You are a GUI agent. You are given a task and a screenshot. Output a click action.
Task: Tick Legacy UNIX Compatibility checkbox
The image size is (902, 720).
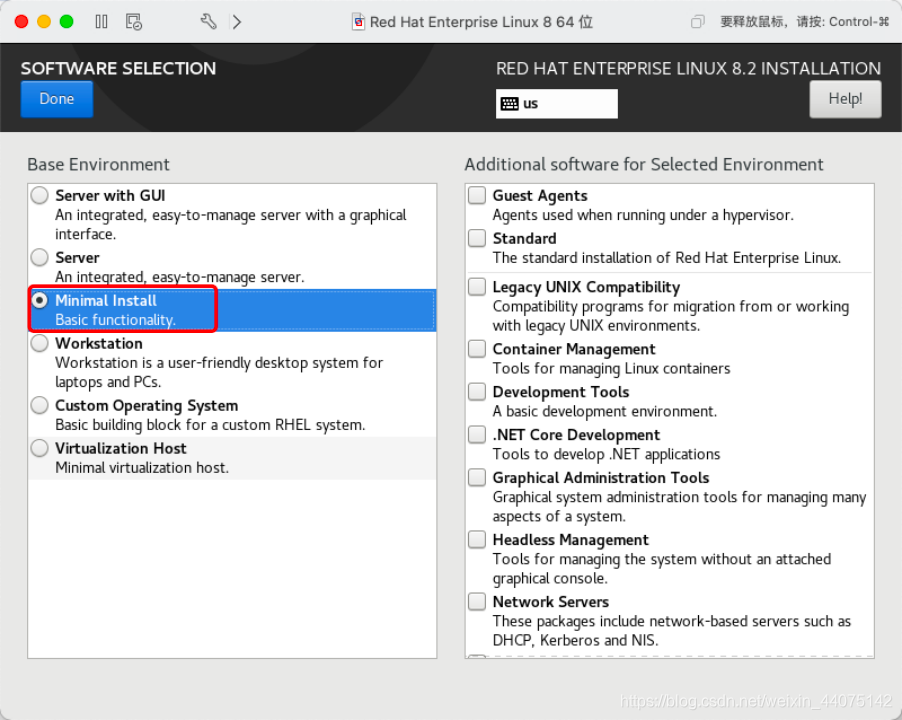point(477,286)
